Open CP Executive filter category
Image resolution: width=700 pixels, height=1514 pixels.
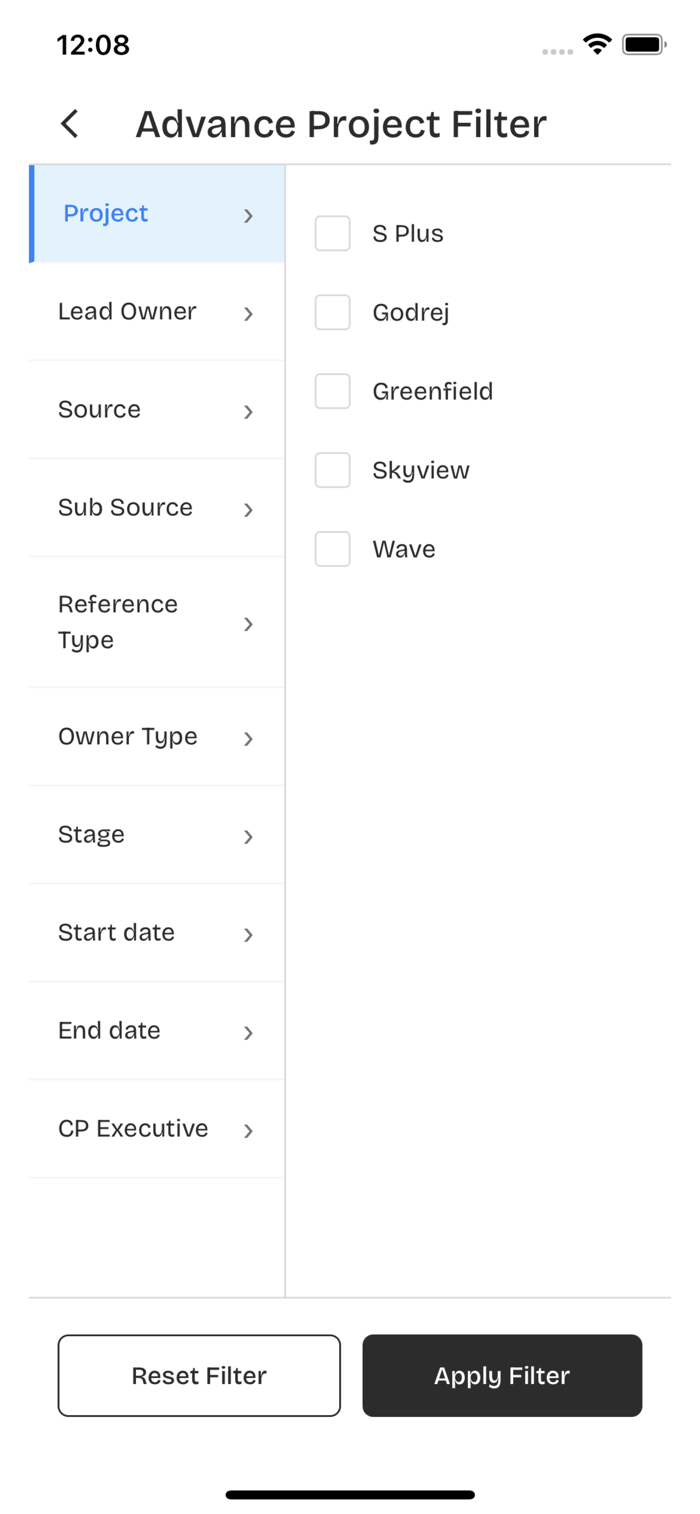157,1129
